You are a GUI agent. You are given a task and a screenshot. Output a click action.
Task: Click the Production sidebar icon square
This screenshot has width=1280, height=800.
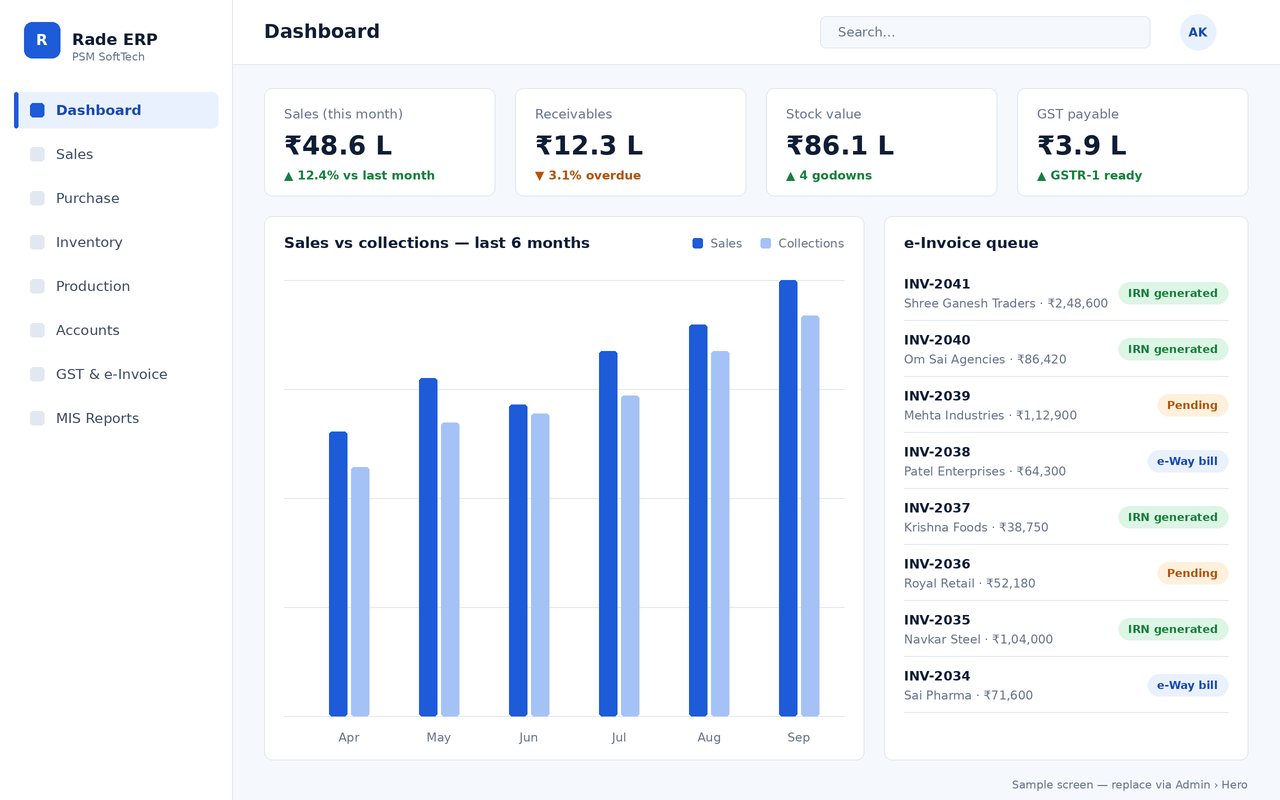coord(37,286)
